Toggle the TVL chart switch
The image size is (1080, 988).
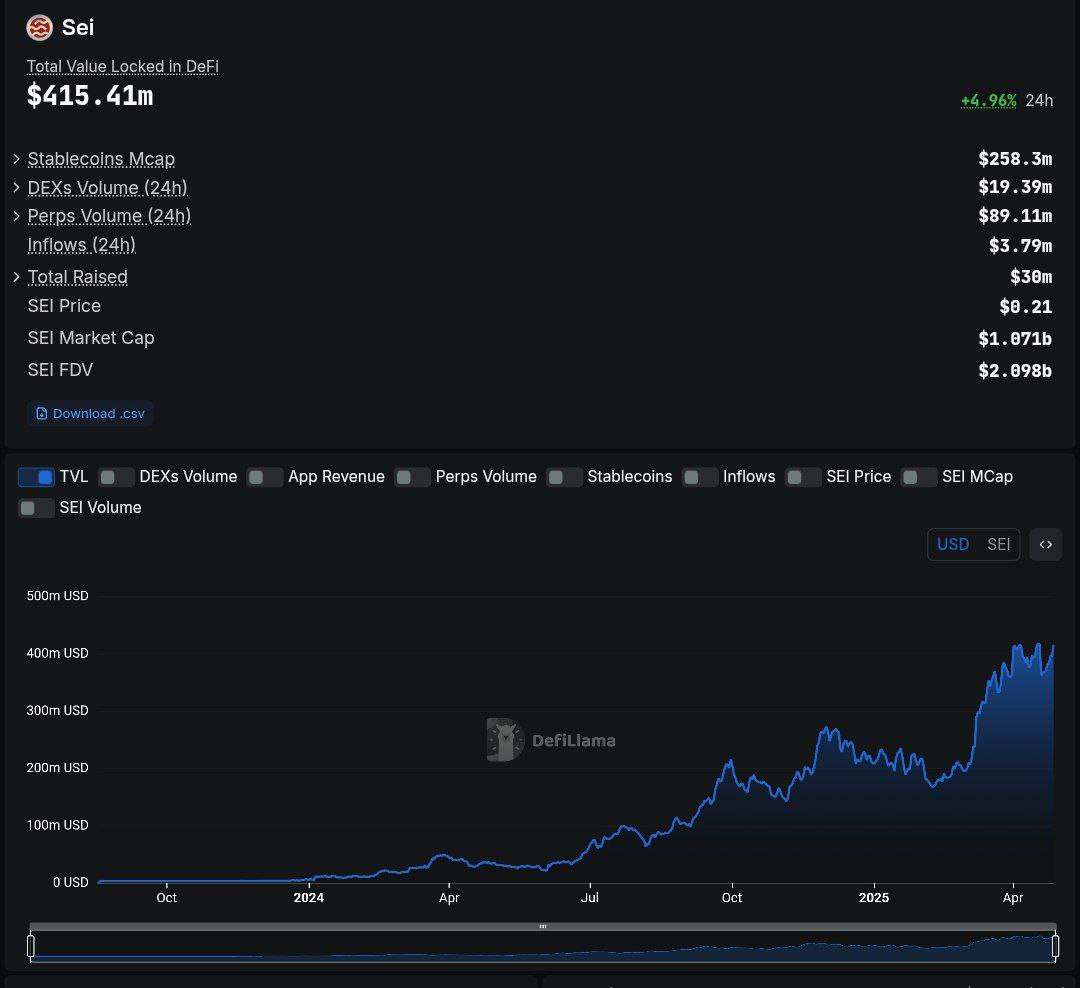click(36, 477)
